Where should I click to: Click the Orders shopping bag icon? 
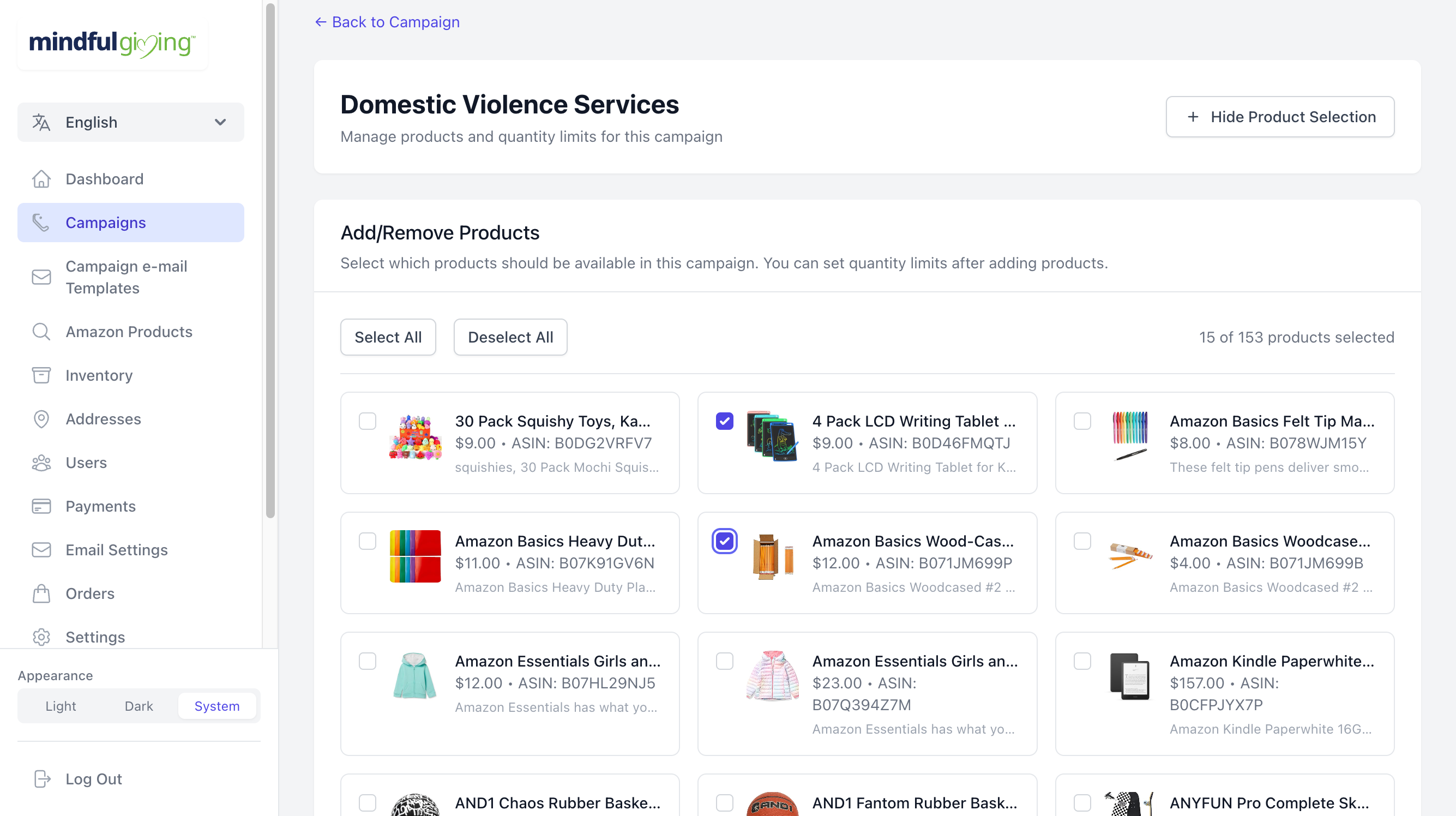pyautogui.click(x=41, y=593)
